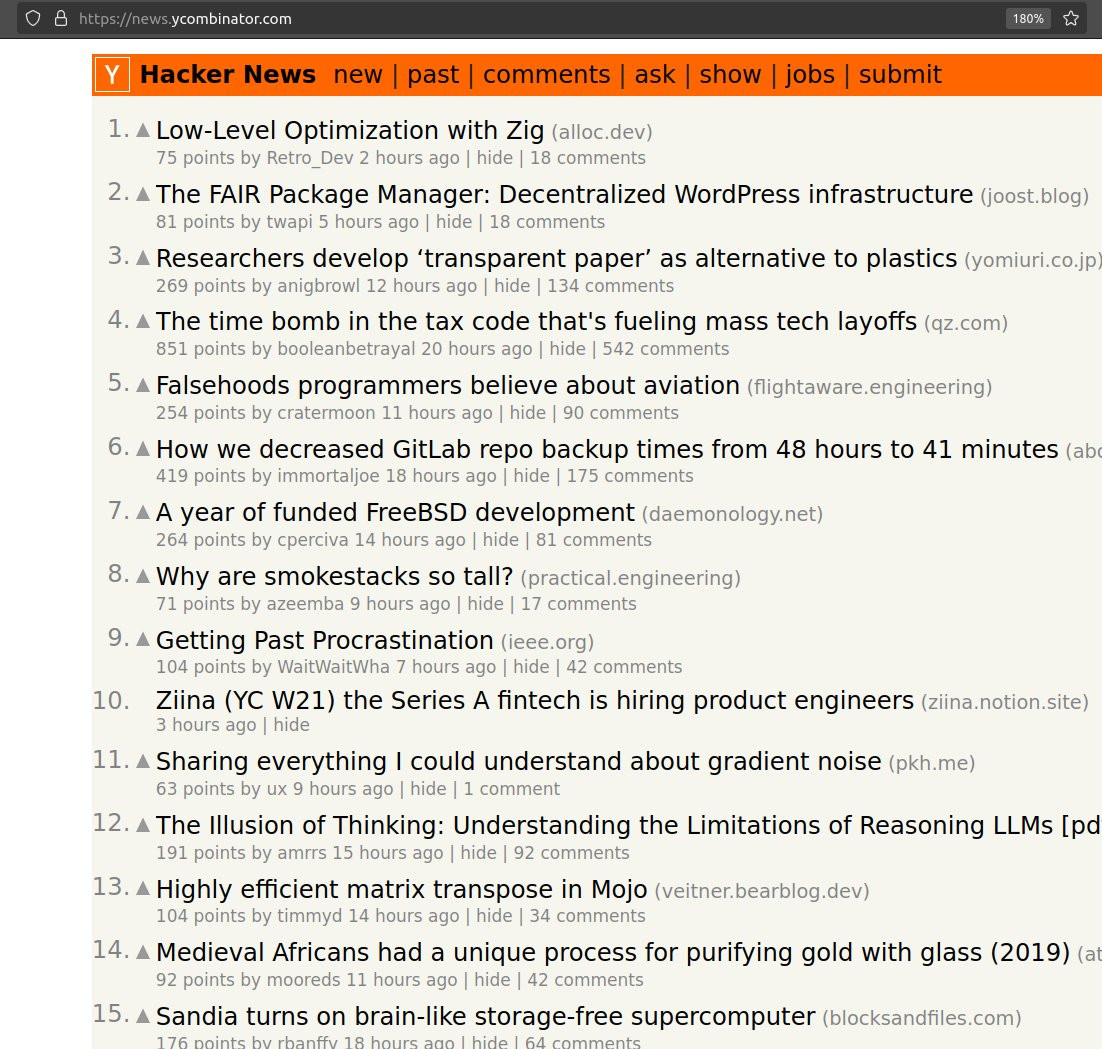Hide the Illusion of Thinking story
This screenshot has height=1049, width=1102.
[479, 853]
